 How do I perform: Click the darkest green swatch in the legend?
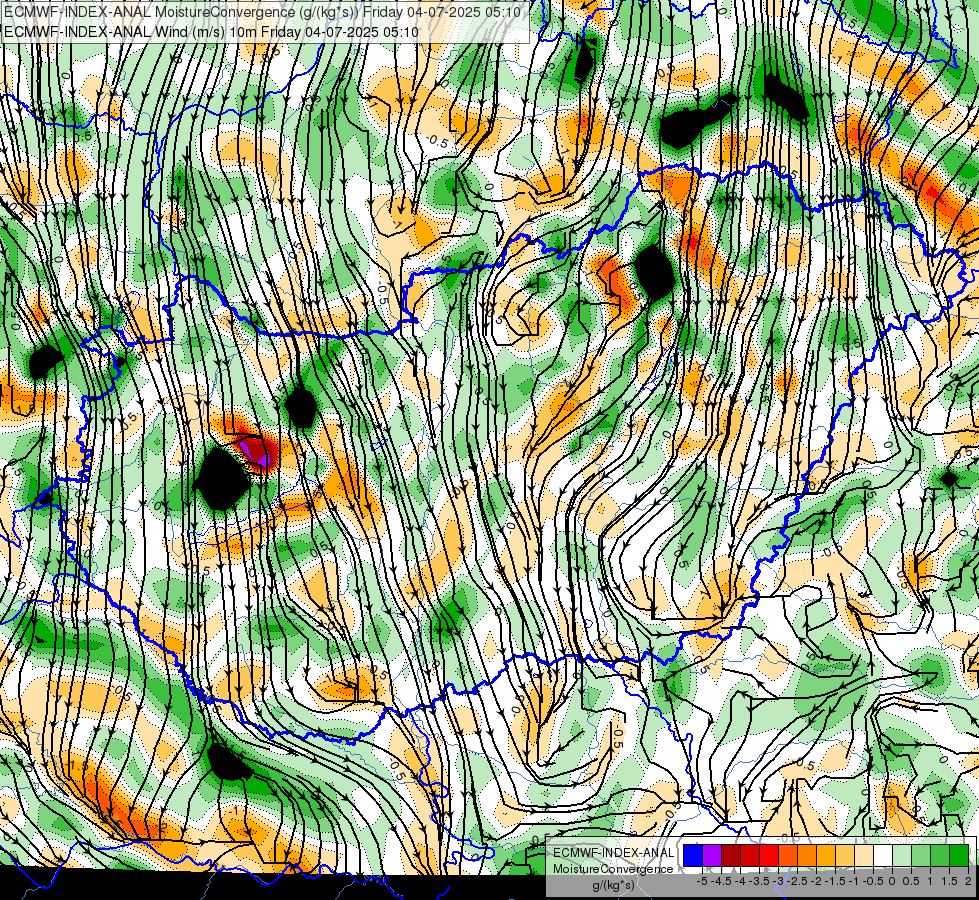coord(959,855)
